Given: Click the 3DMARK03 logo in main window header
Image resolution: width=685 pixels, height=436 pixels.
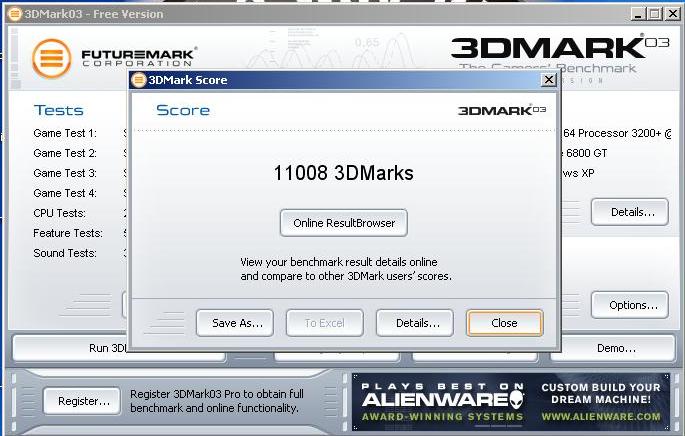Looking at the screenshot, I should 560,47.
